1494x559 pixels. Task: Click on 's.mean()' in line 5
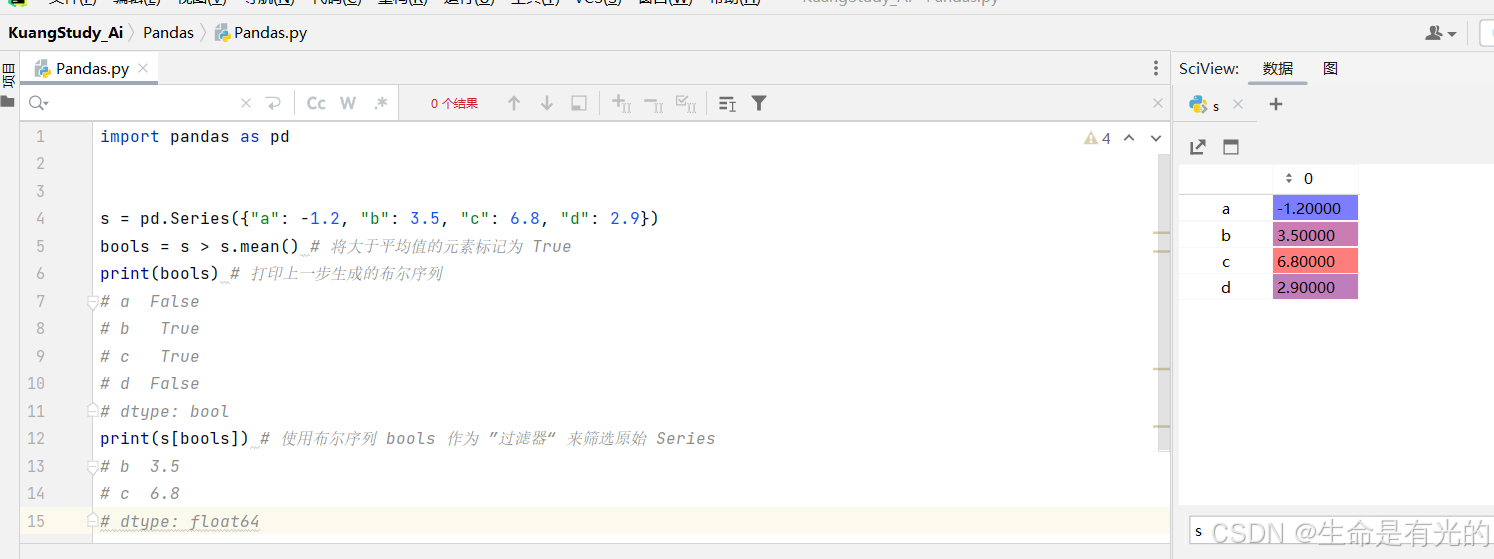(x=260, y=246)
